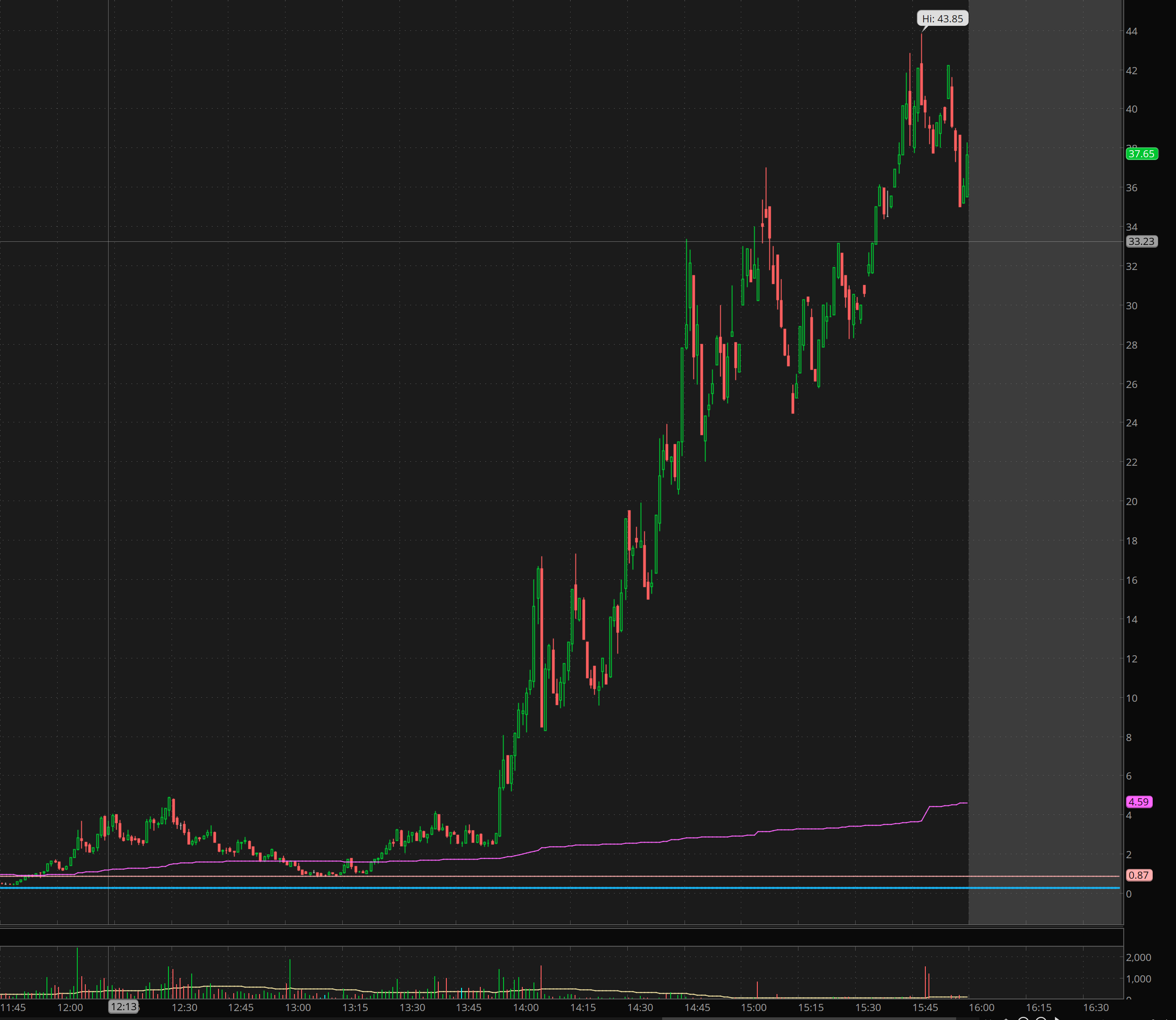Click the green 37.65 last price label

tap(1141, 154)
